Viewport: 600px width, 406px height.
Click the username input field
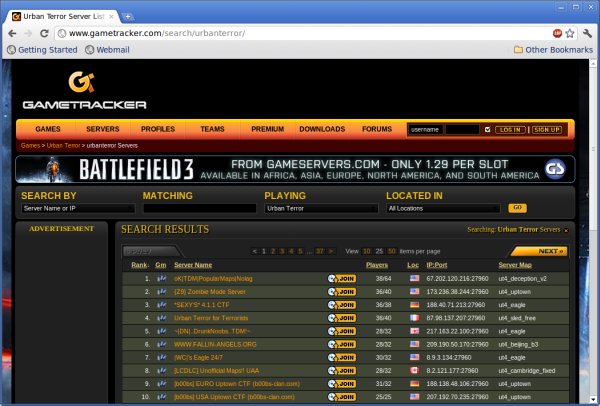425,130
